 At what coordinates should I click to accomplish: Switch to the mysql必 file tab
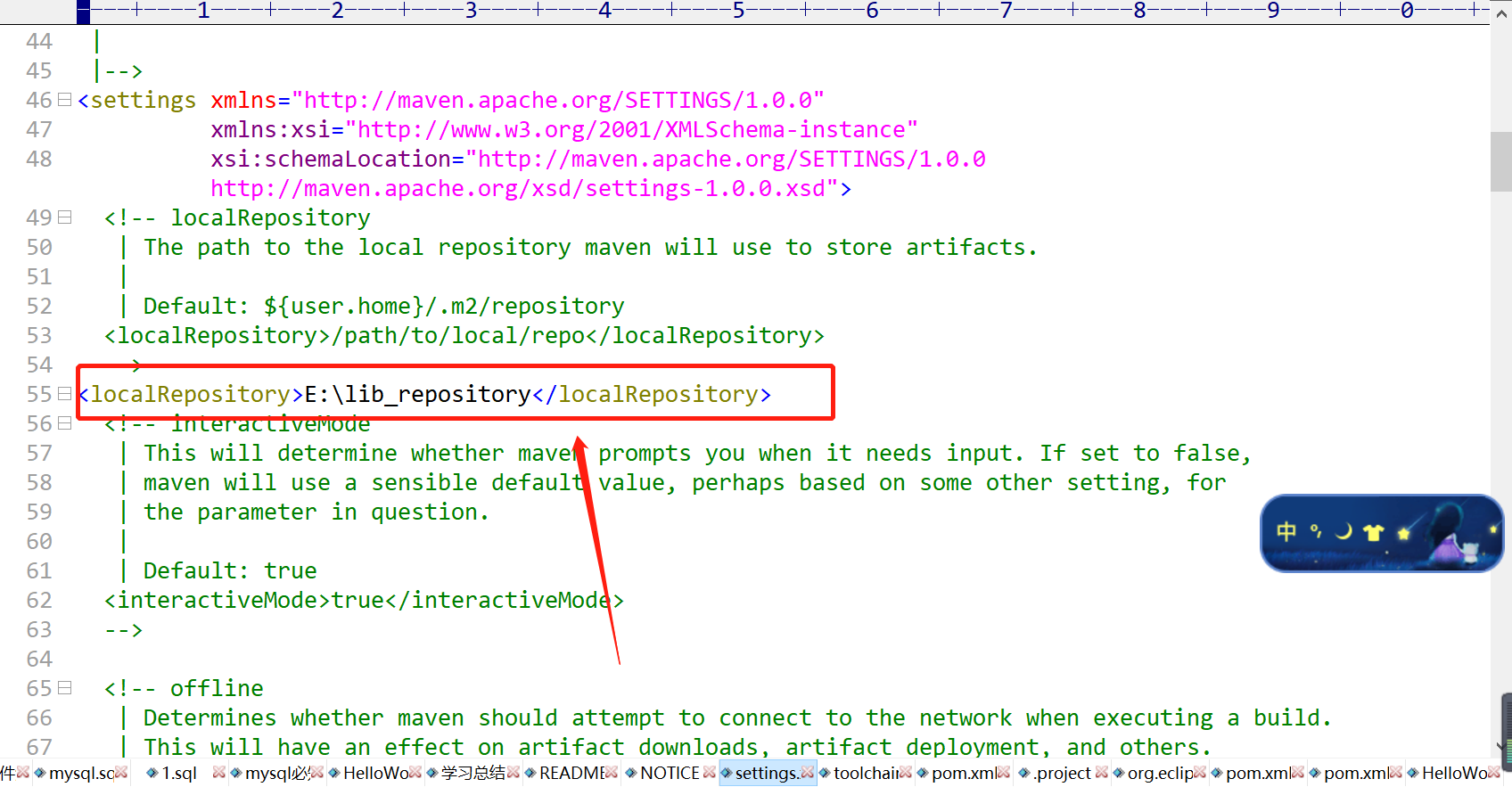click(x=277, y=773)
